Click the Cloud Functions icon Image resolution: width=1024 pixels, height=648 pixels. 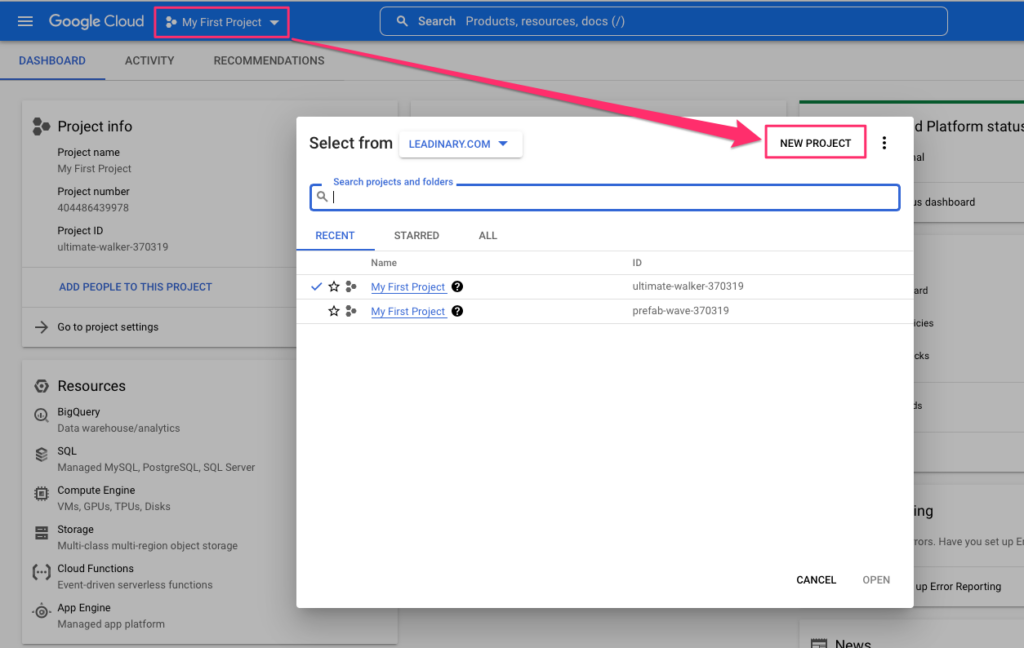(41, 573)
